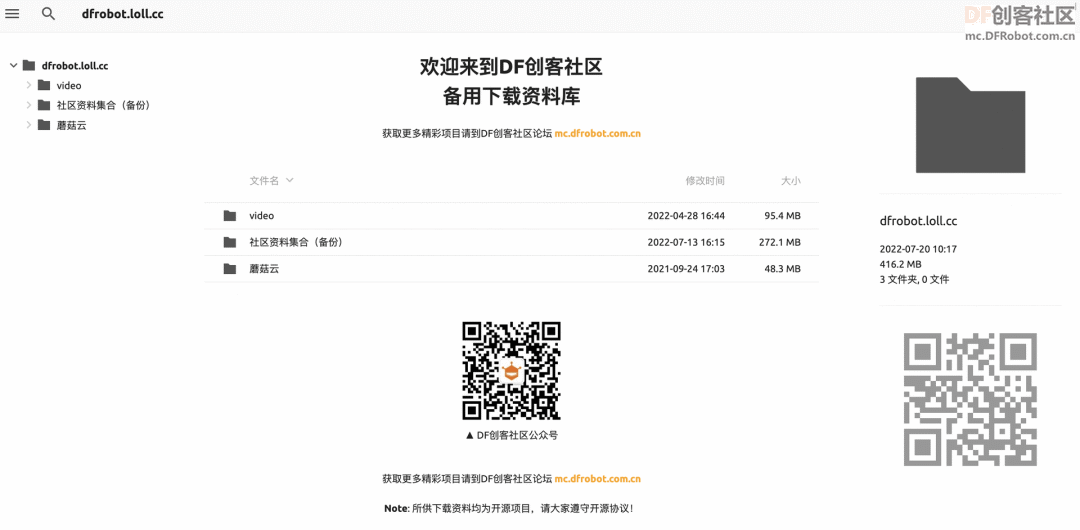Image resolution: width=1080 pixels, height=530 pixels.
Task: Open video in the sidebar tree
Action: 69,85
